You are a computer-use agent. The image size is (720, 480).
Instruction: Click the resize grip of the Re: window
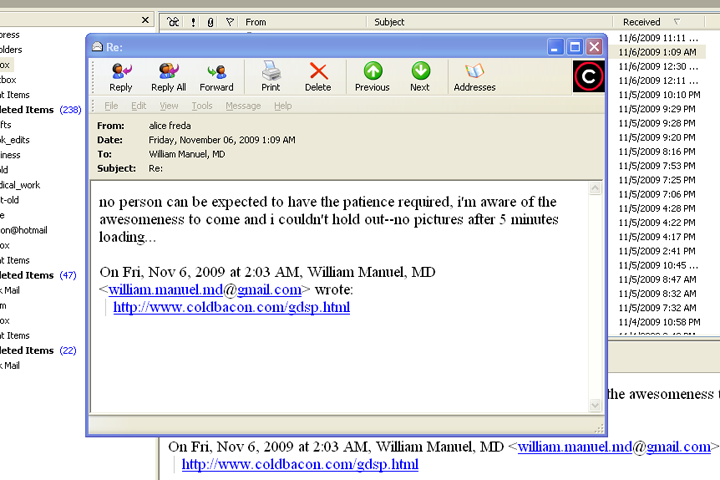(599, 428)
